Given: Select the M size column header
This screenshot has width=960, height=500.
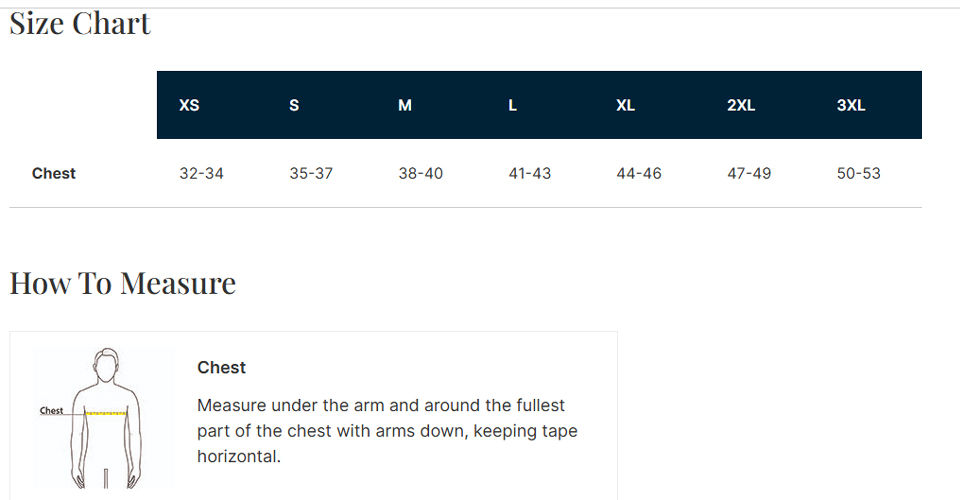Looking at the screenshot, I should click(x=405, y=105).
